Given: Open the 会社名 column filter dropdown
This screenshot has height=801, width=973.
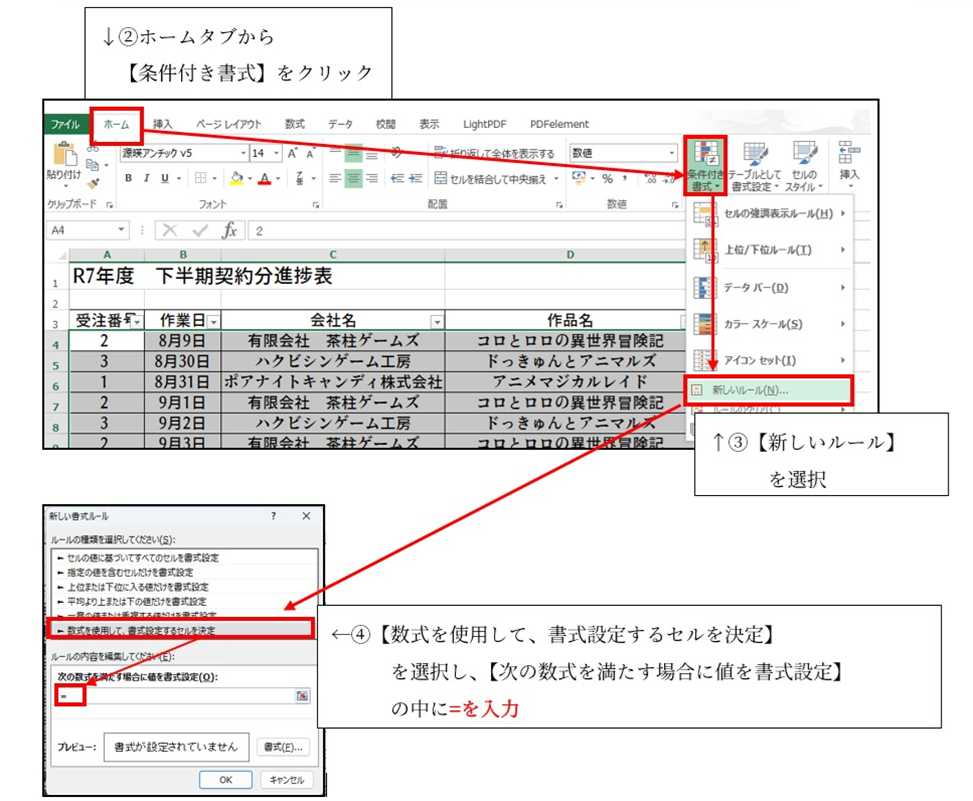Looking at the screenshot, I should point(436,322).
